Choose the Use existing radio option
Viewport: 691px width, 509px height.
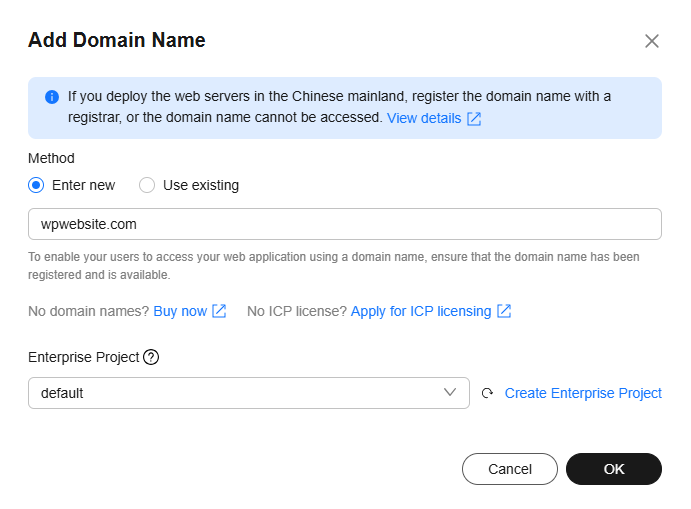tap(147, 185)
